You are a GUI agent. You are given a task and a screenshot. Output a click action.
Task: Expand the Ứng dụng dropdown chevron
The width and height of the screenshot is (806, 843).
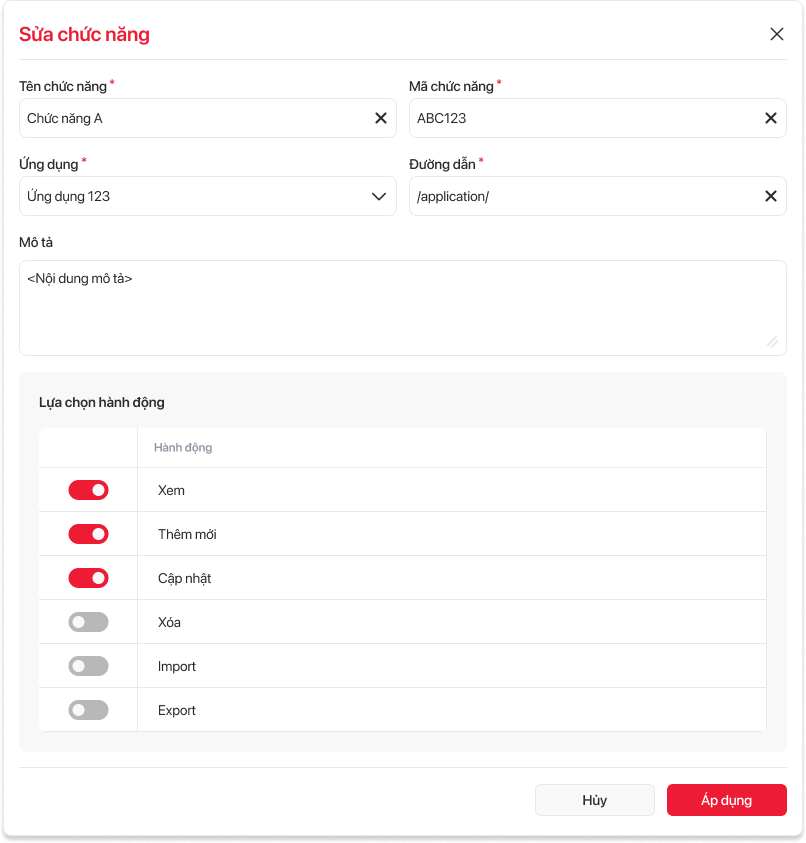tap(379, 196)
